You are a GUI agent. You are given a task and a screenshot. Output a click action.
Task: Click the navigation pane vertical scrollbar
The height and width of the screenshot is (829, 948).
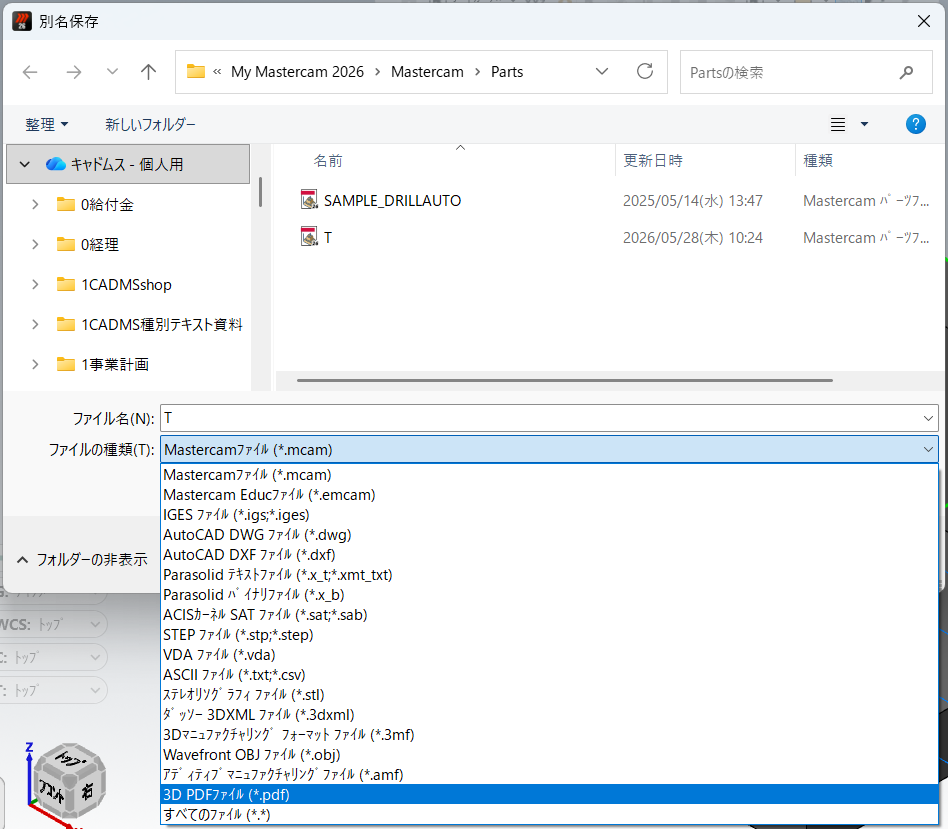261,192
